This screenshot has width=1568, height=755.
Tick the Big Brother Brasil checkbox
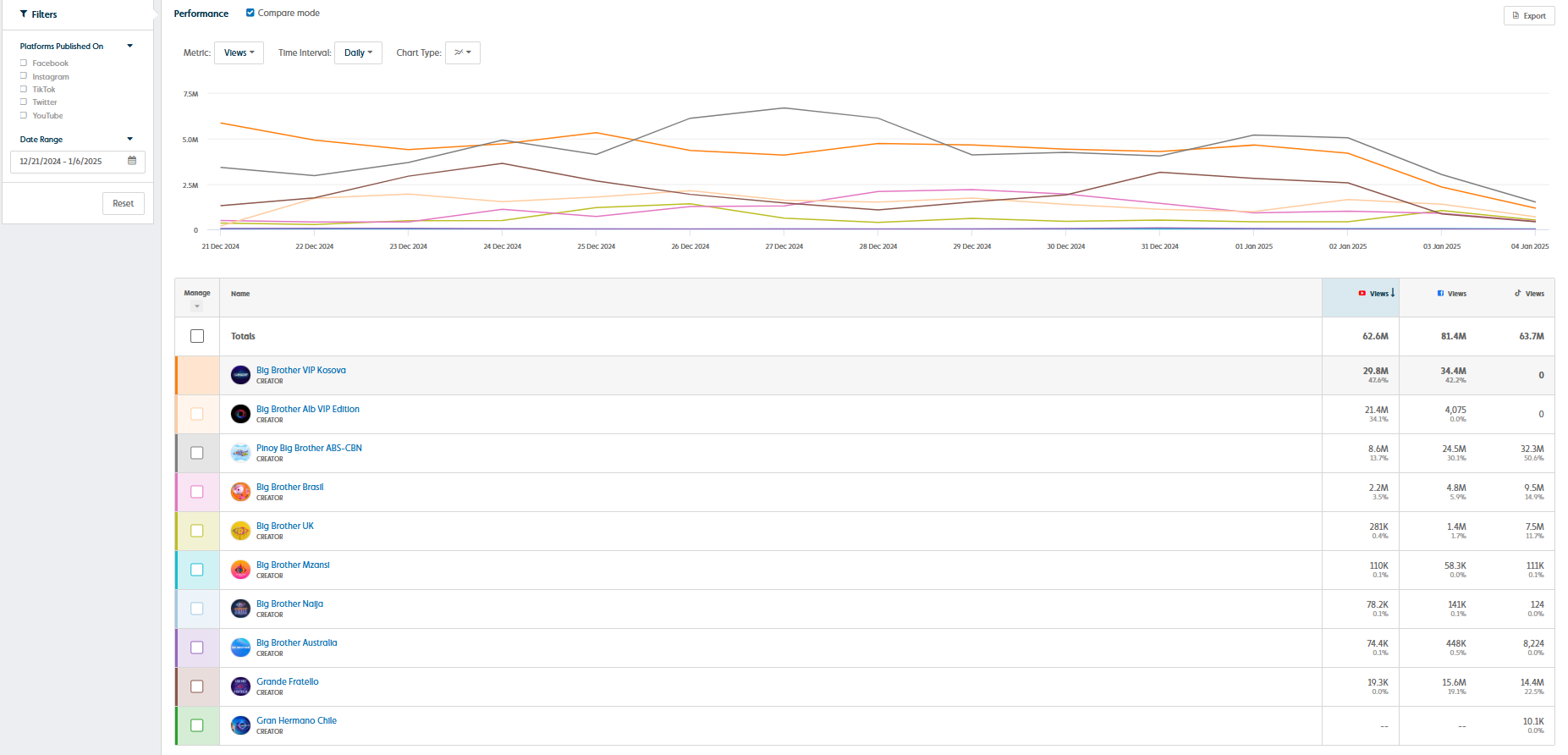click(197, 492)
